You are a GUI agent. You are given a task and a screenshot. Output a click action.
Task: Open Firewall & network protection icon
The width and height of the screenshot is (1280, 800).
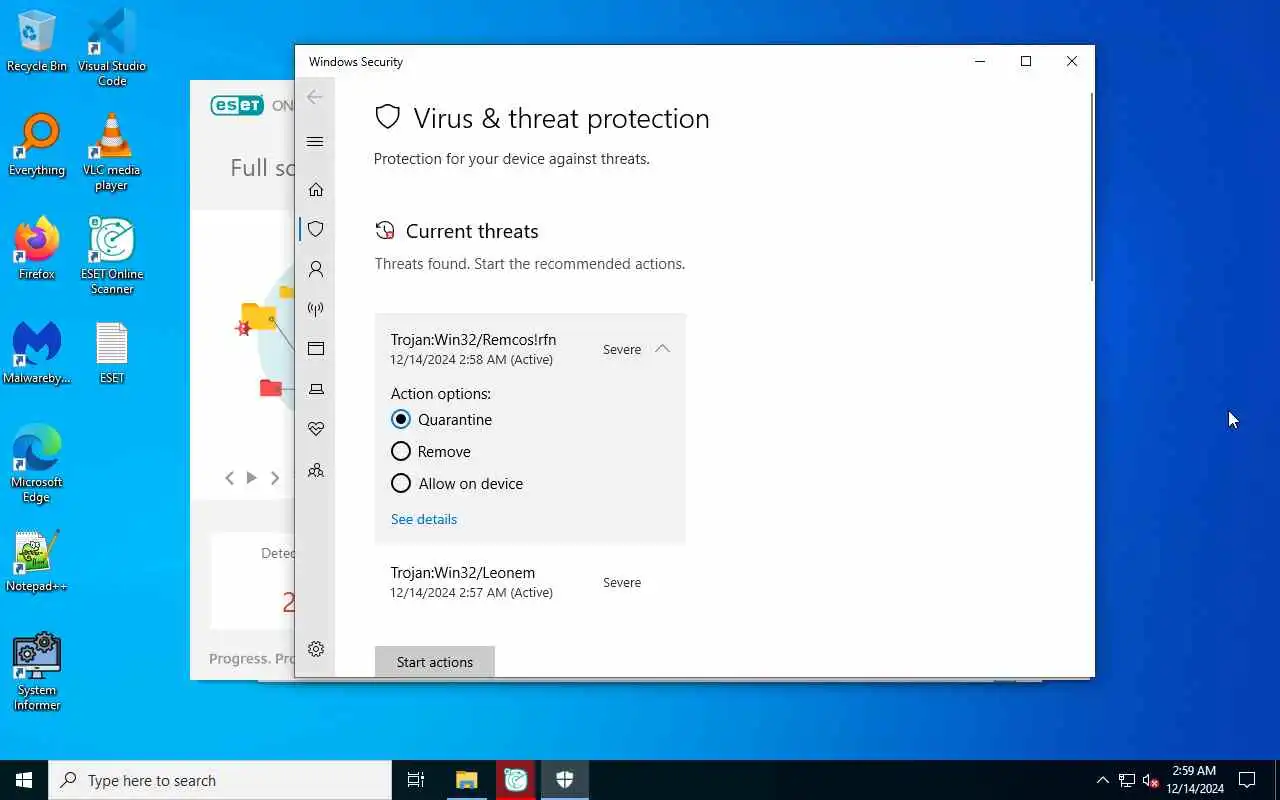316,309
